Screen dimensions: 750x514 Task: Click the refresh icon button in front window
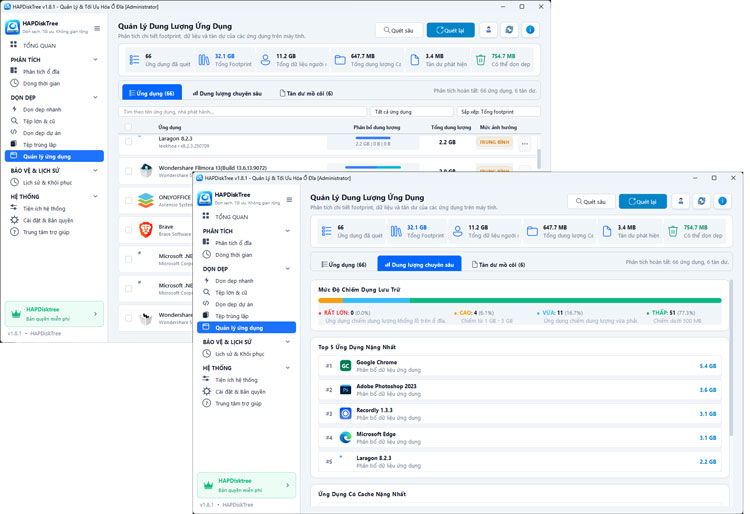(701, 201)
